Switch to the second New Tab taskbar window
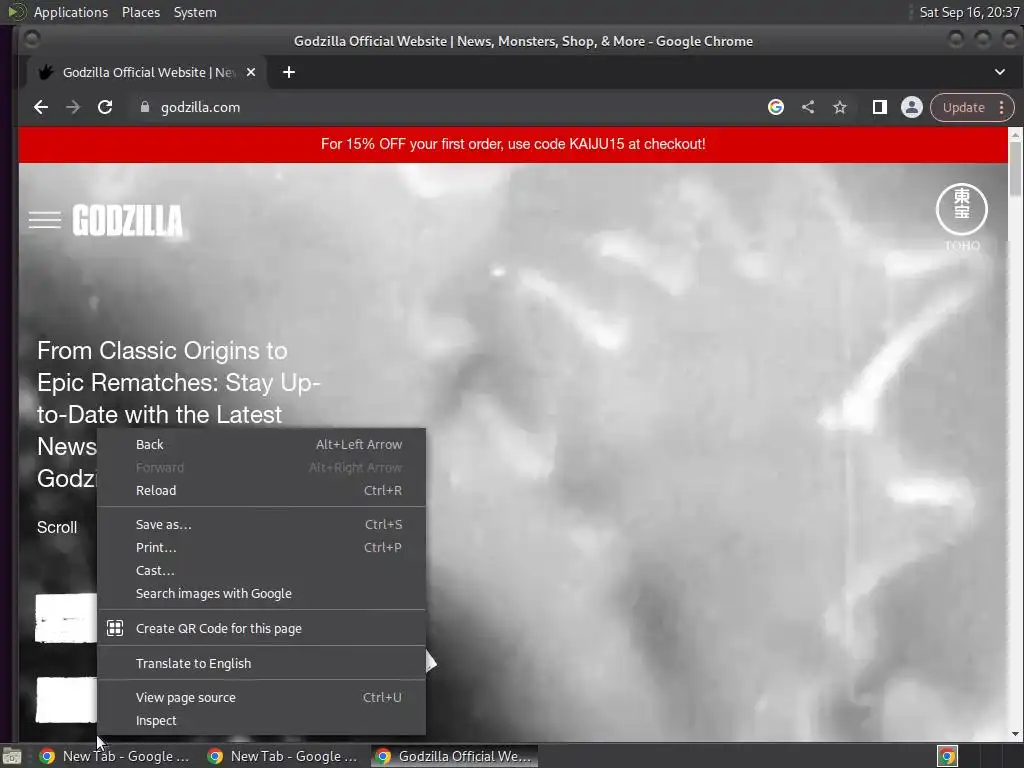This screenshot has width=1024, height=768. point(283,756)
